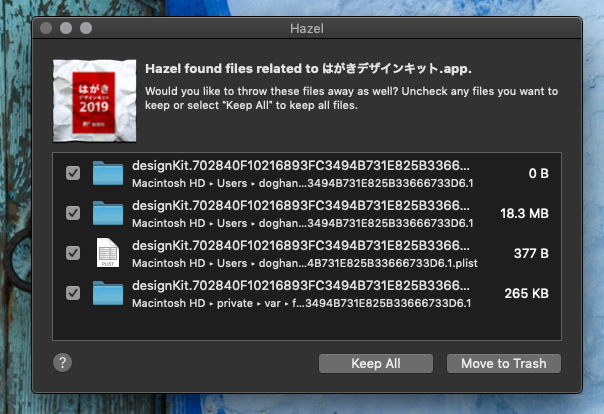Uncheck the checkbox for the 18.3 MB folder
The image size is (604, 414).
73,213
